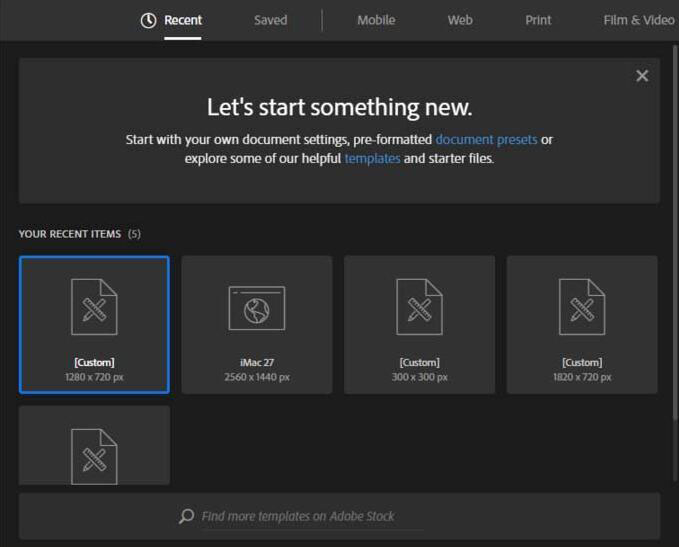Switch to the Mobile presets tab

[x=376, y=20]
